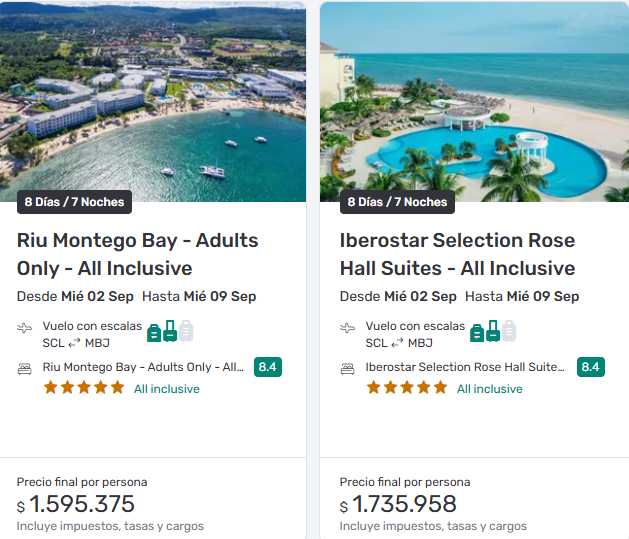Click the $1.735.958 final price
This screenshot has height=539, width=629.
tap(405, 504)
